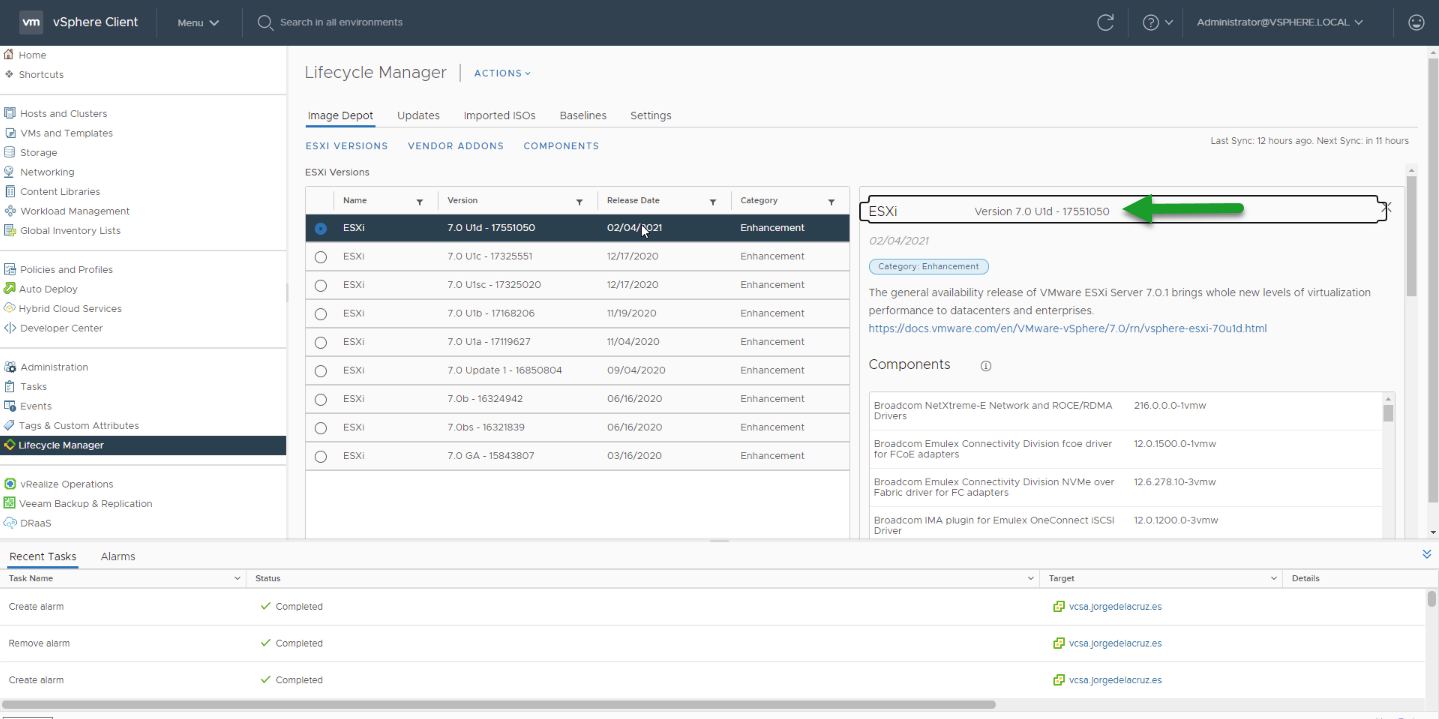Click the Global Inventory Lists icon
1439x719 pixels.
tap(10, 230)
